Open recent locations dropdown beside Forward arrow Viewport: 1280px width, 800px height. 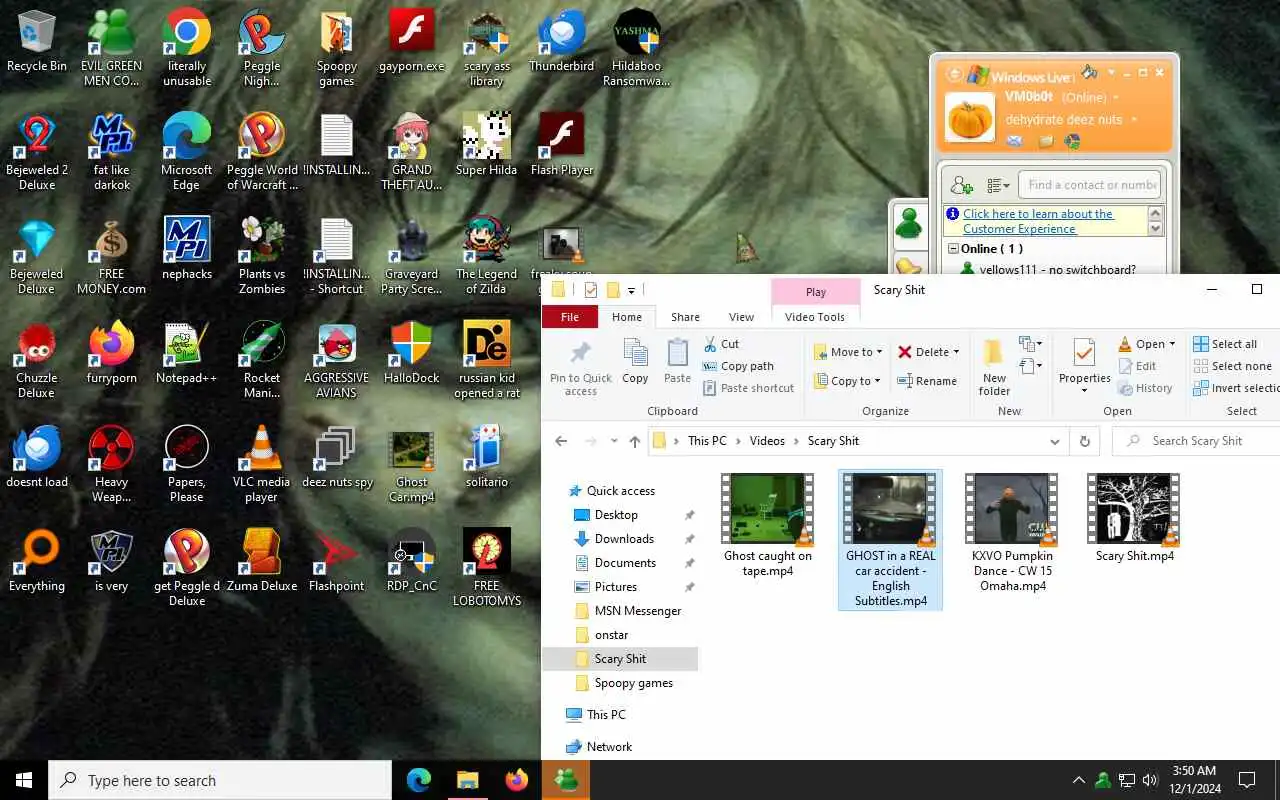(x=615, y=441)
